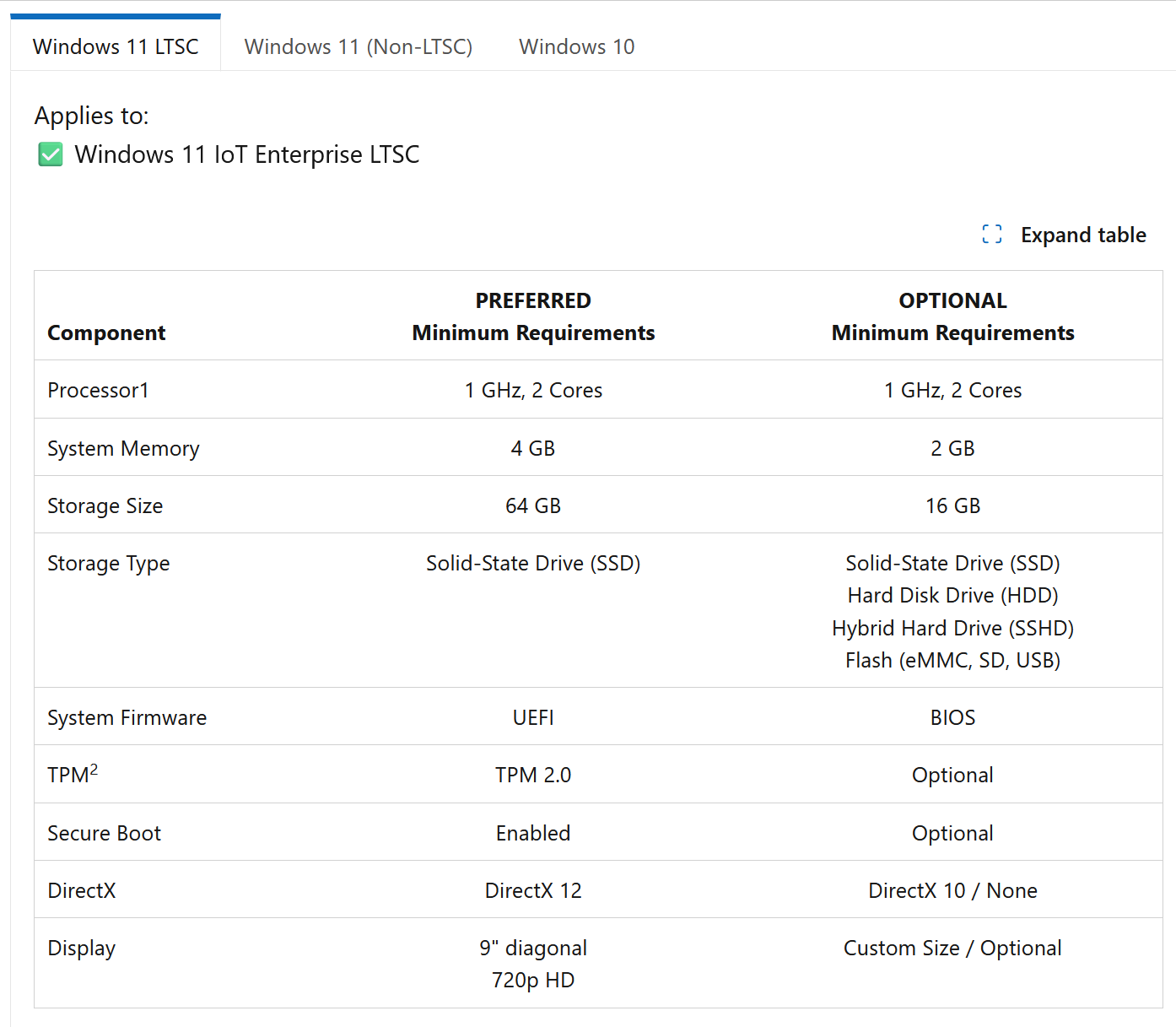Click the Component column header
This screenshot has width=1176, height=1027.
pos(106,333)
